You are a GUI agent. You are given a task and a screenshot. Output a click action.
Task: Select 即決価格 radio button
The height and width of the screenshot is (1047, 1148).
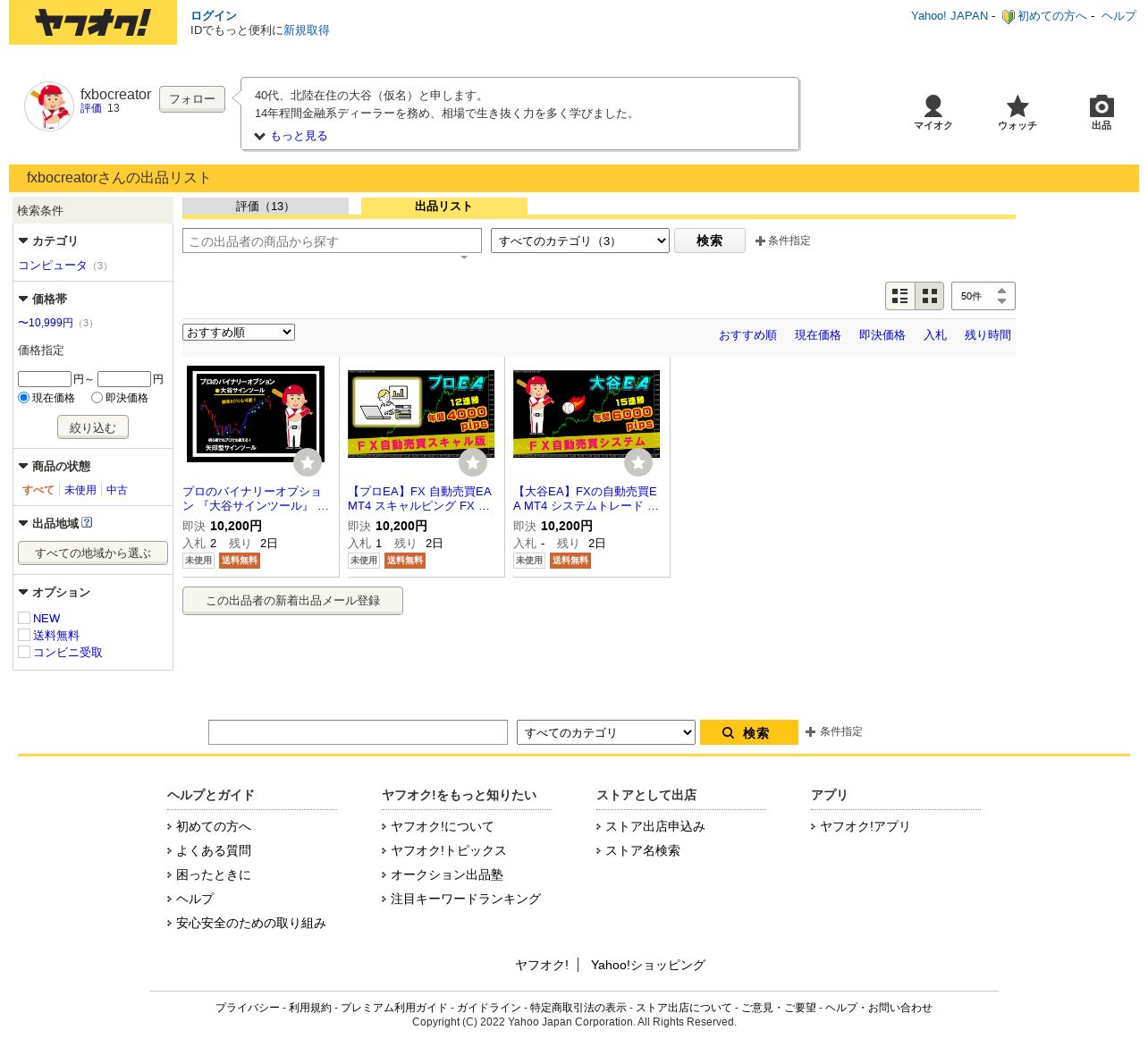pos(97,397)
